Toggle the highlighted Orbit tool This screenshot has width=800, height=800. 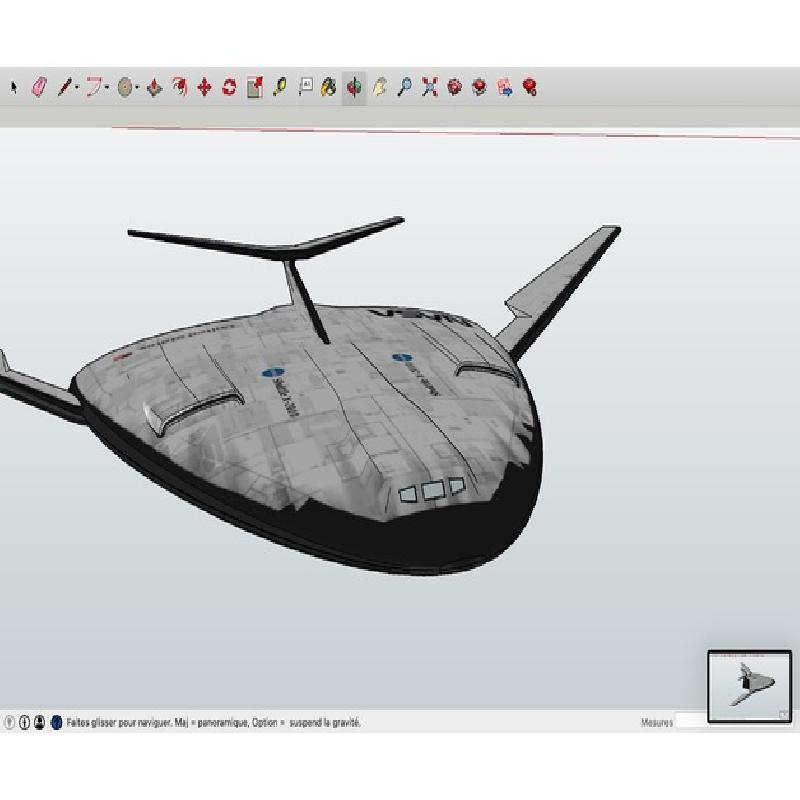pyautogui.click(x=354, y=88)
